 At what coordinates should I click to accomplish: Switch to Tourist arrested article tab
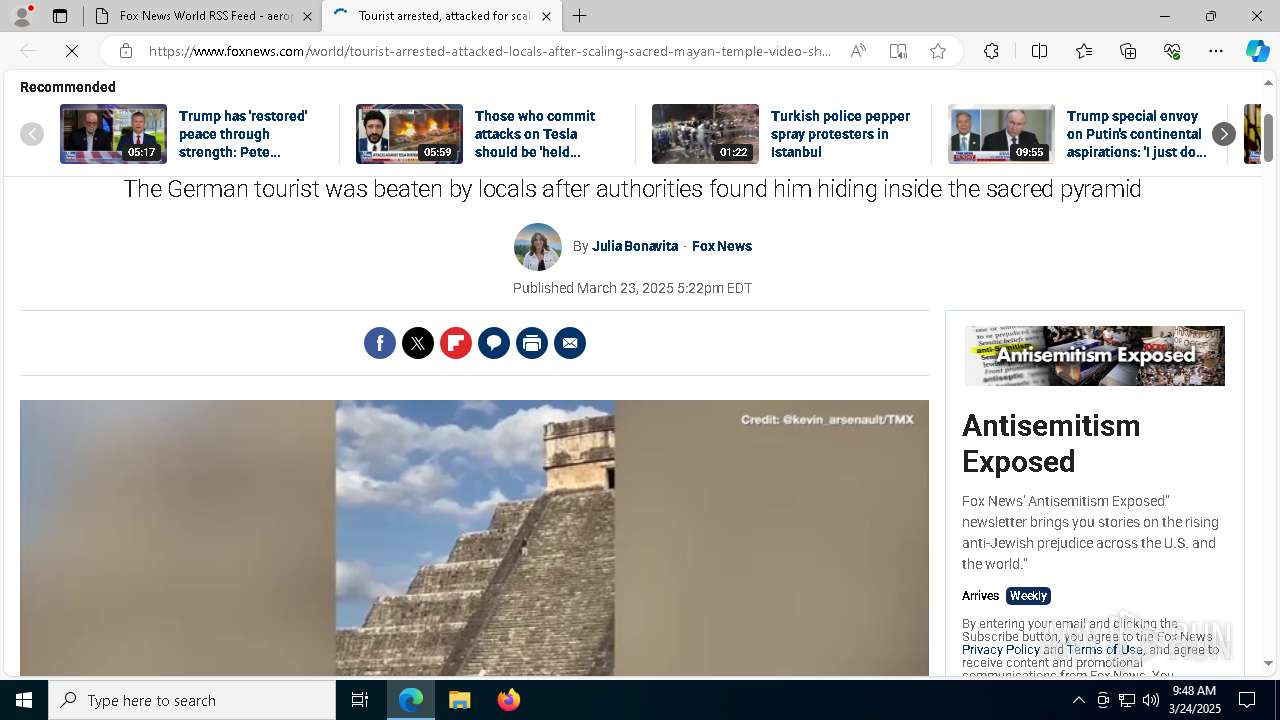click(440, 16)
